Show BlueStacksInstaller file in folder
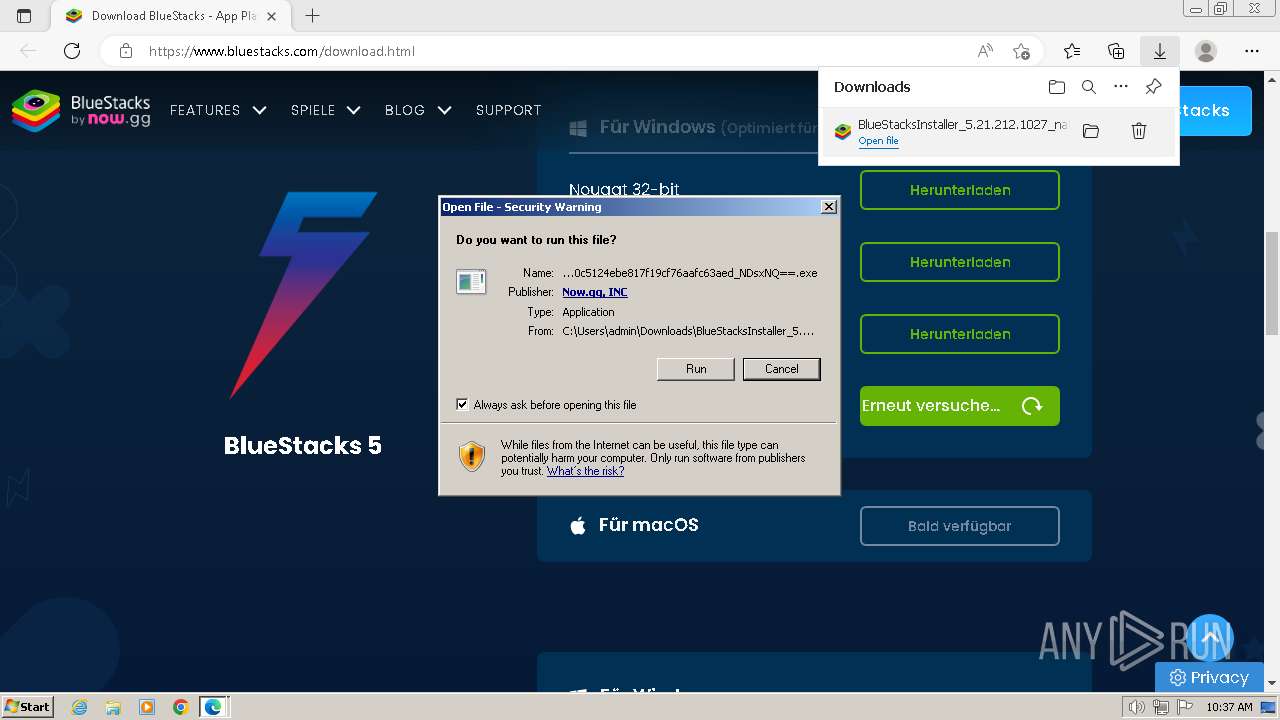The width and height of the screenshot is (1280, 720). pyautogui.click(x=1091, y=131)
